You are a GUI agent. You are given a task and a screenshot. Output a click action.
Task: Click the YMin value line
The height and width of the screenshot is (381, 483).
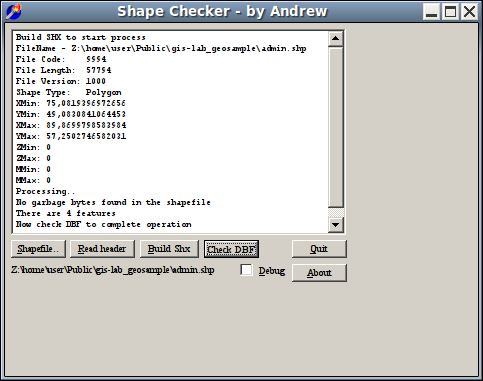click(x=71, y=114)
